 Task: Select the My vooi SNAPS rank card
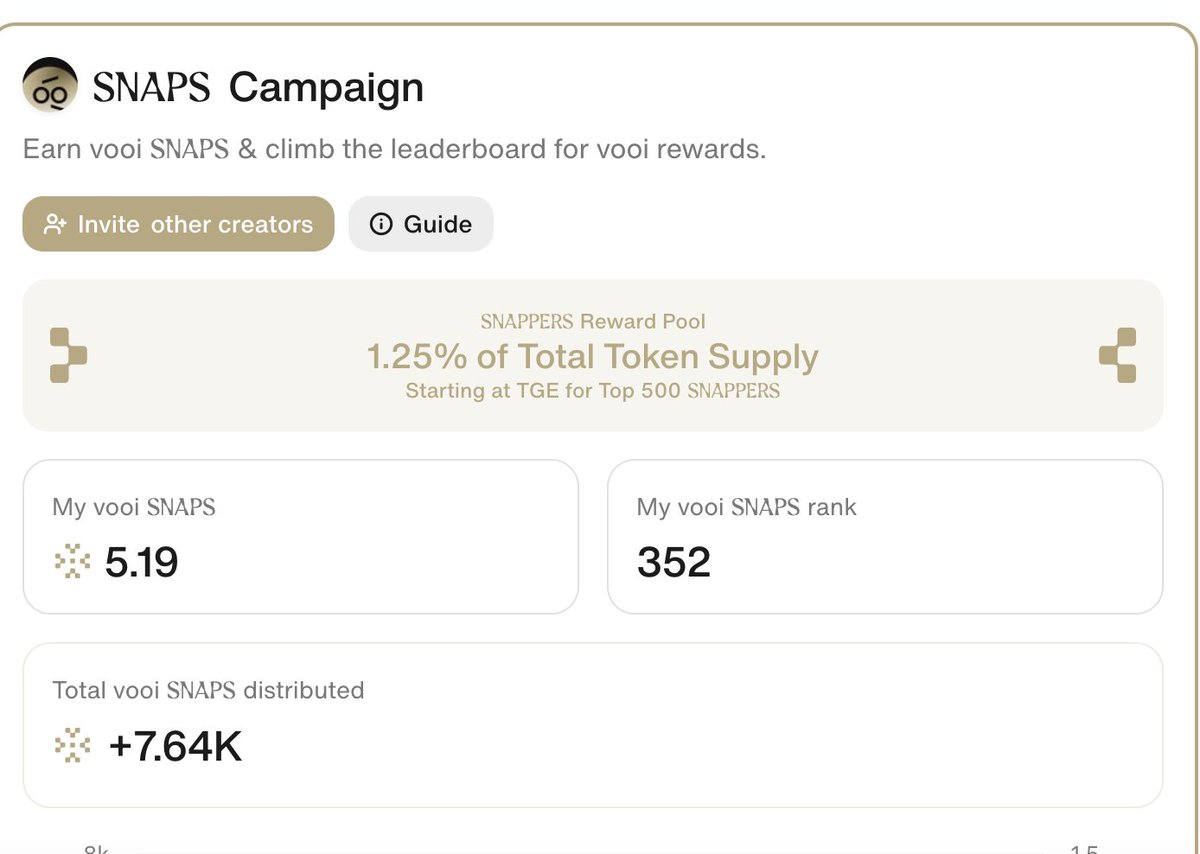[x=885, y=537]
